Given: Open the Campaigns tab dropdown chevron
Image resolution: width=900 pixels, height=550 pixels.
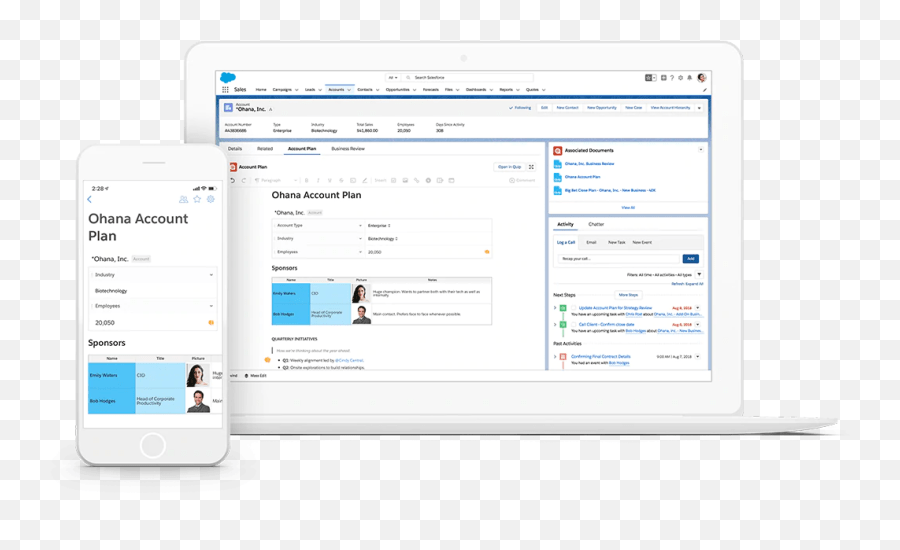Looking at the screenshot, I should coord(297,90).
